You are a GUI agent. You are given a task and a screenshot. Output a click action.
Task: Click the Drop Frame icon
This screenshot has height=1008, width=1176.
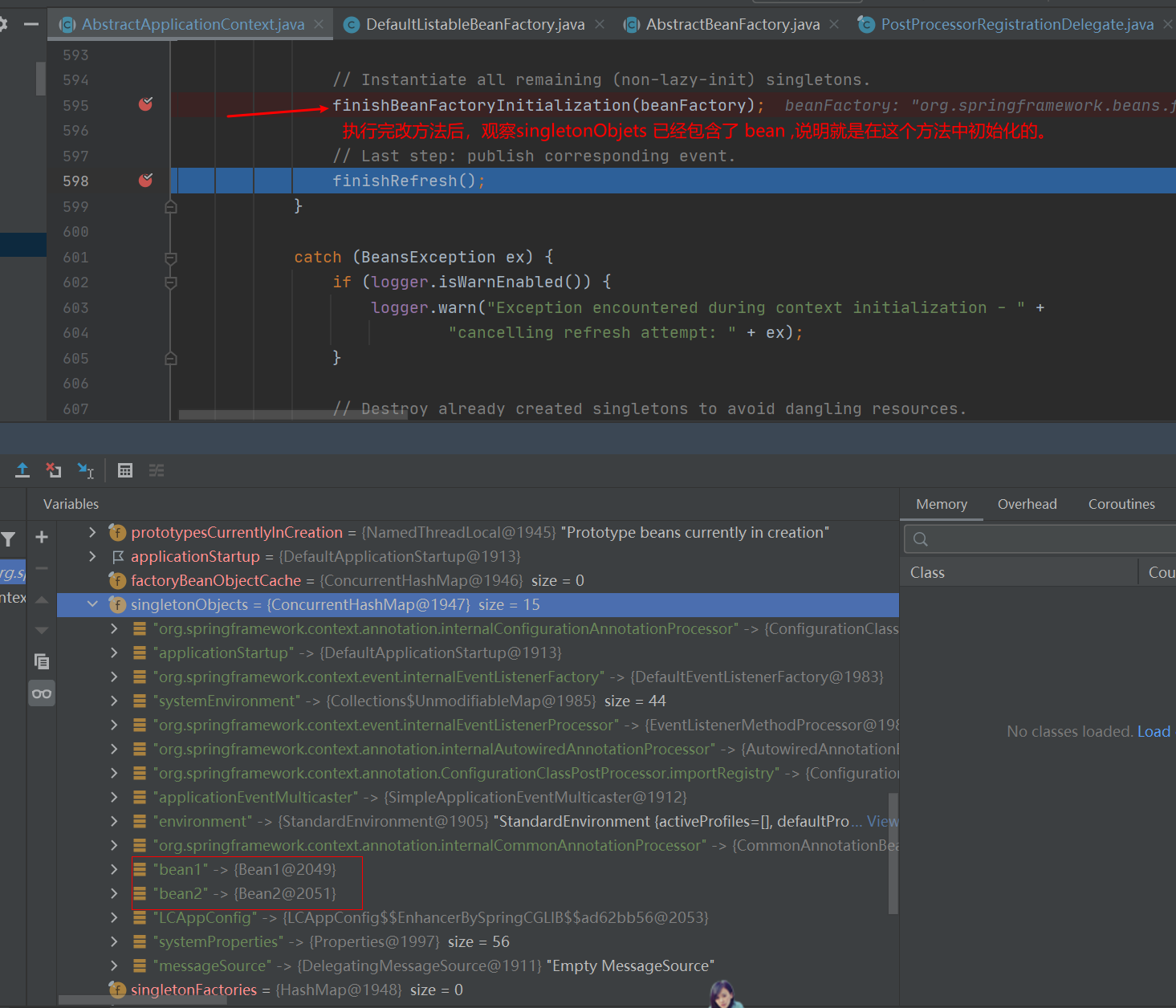pyautogui.click(x=54, y=470)
